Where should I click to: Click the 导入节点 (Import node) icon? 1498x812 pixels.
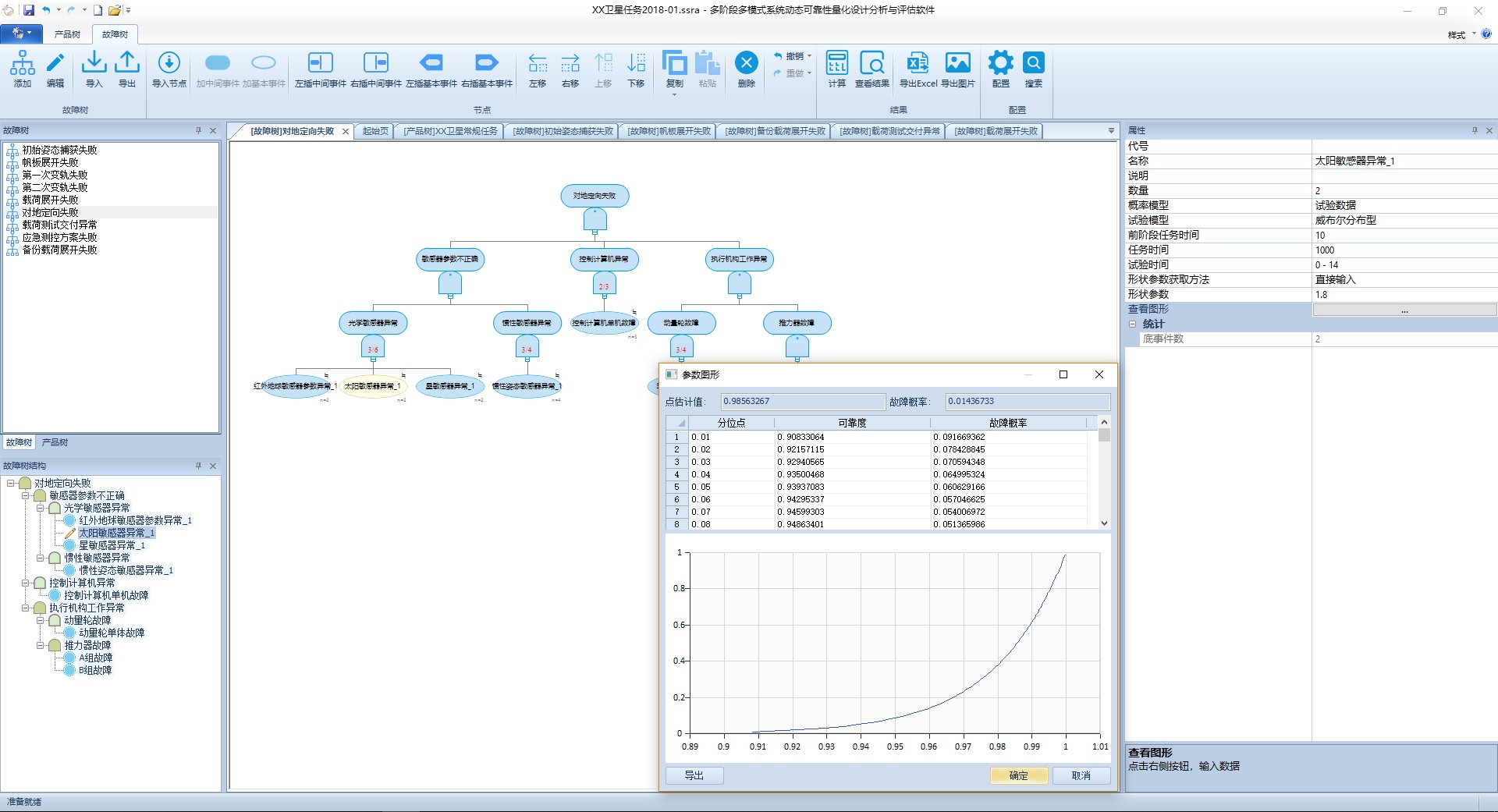pyautogui.click(x=169, y=69)
